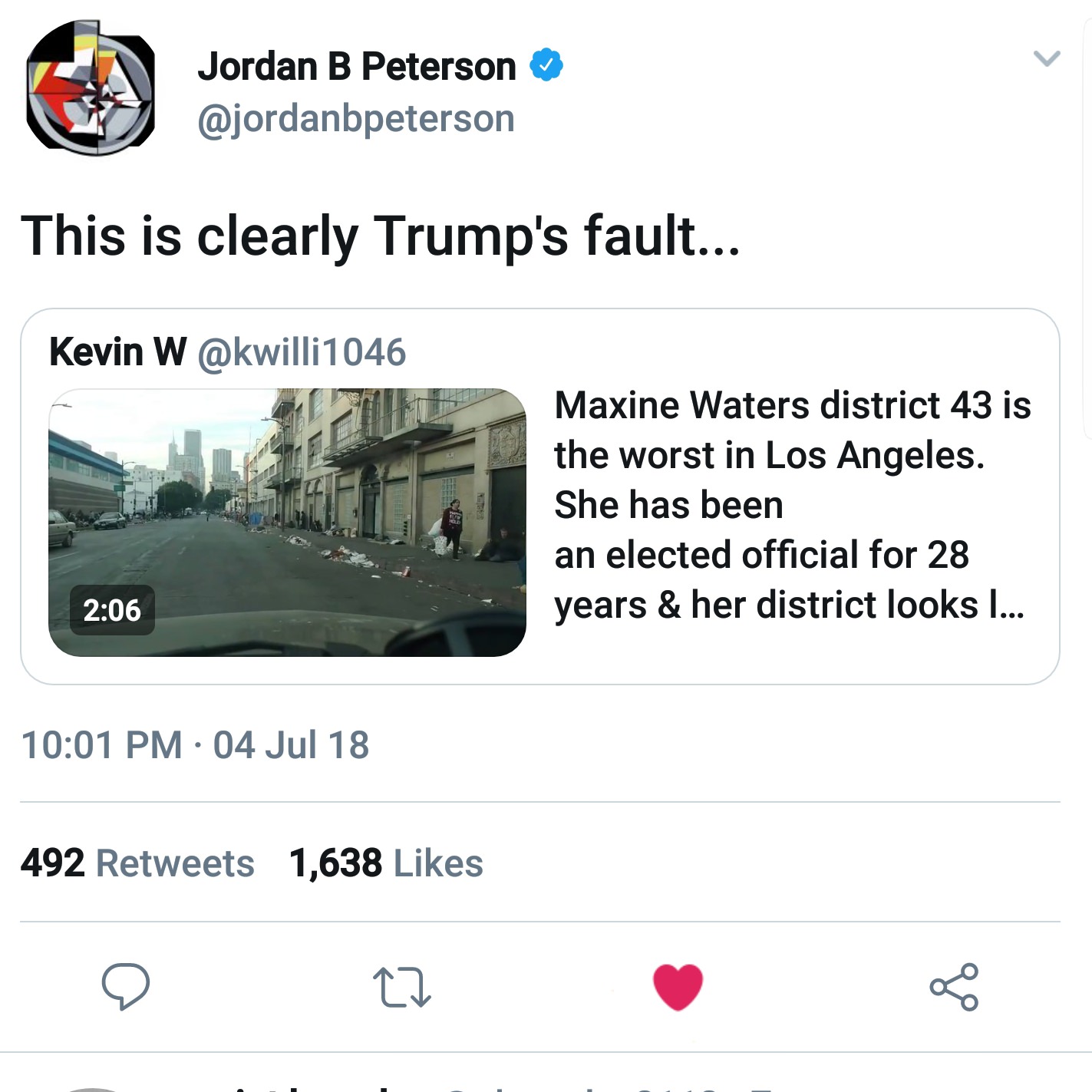The height and width of the screenshot is (1092, 1092).
Task: Select the 'This is clearly Trump's fault' text
Action: tap(381, 236)
